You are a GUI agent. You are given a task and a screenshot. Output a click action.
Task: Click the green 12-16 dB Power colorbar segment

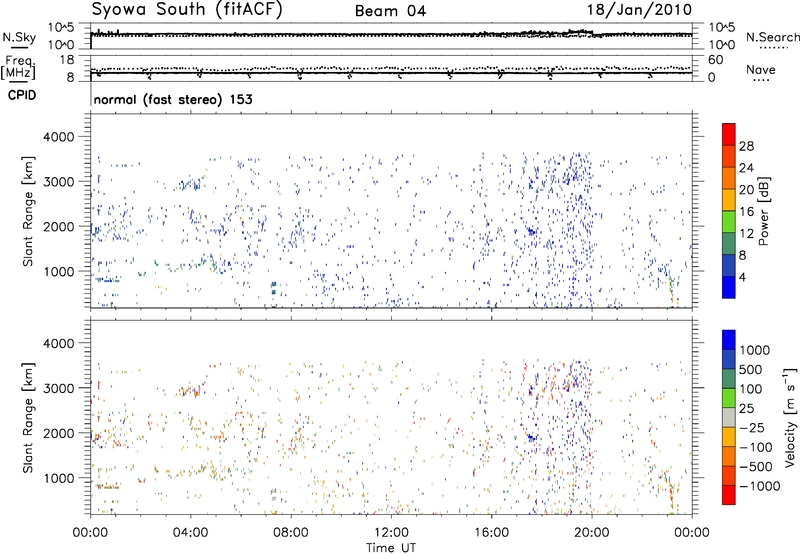pos(729,221)
